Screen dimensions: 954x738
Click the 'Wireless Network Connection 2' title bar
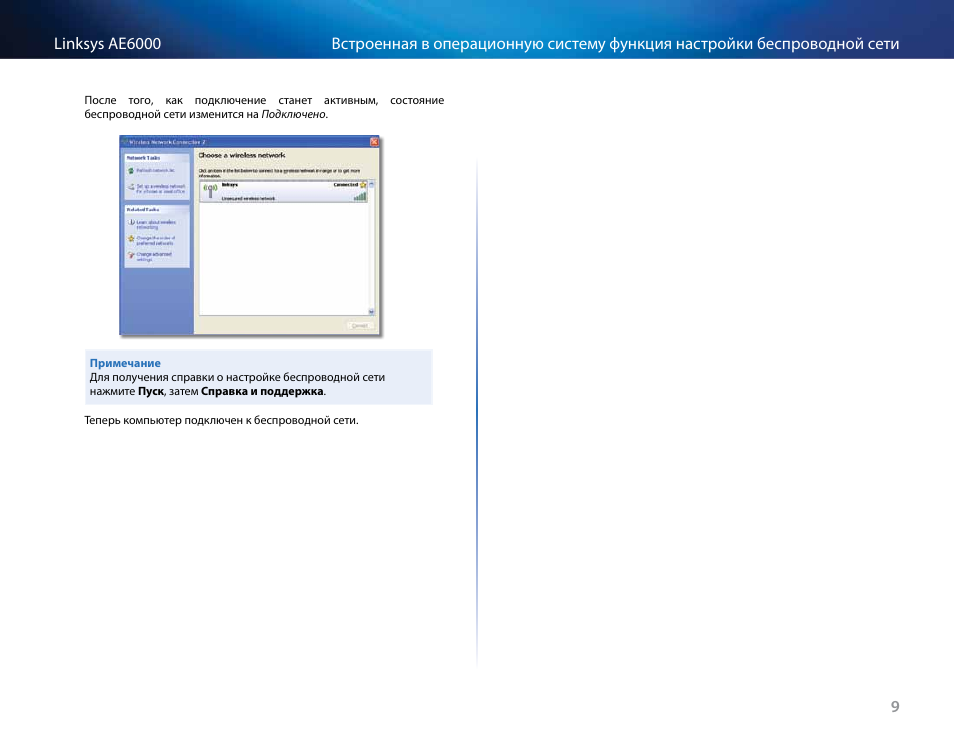click(x=250, y=142)
